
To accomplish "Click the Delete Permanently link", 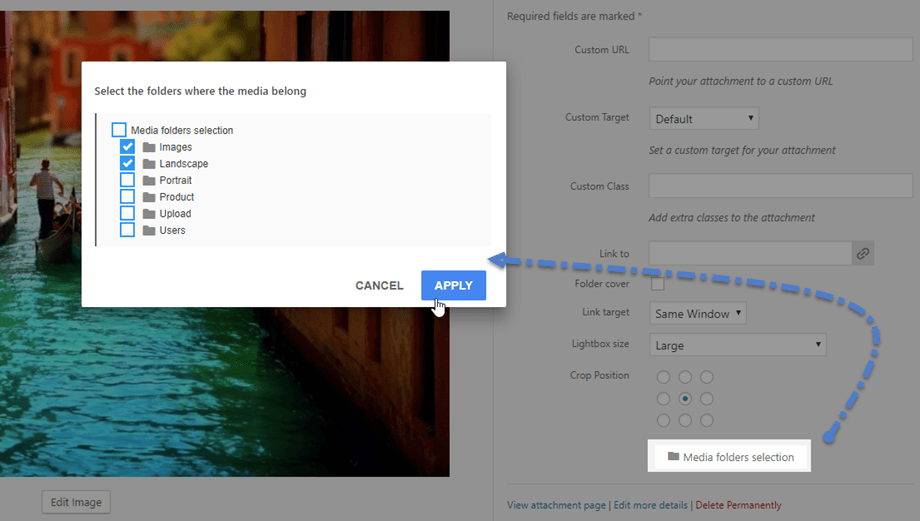I will tap(738, 505).
